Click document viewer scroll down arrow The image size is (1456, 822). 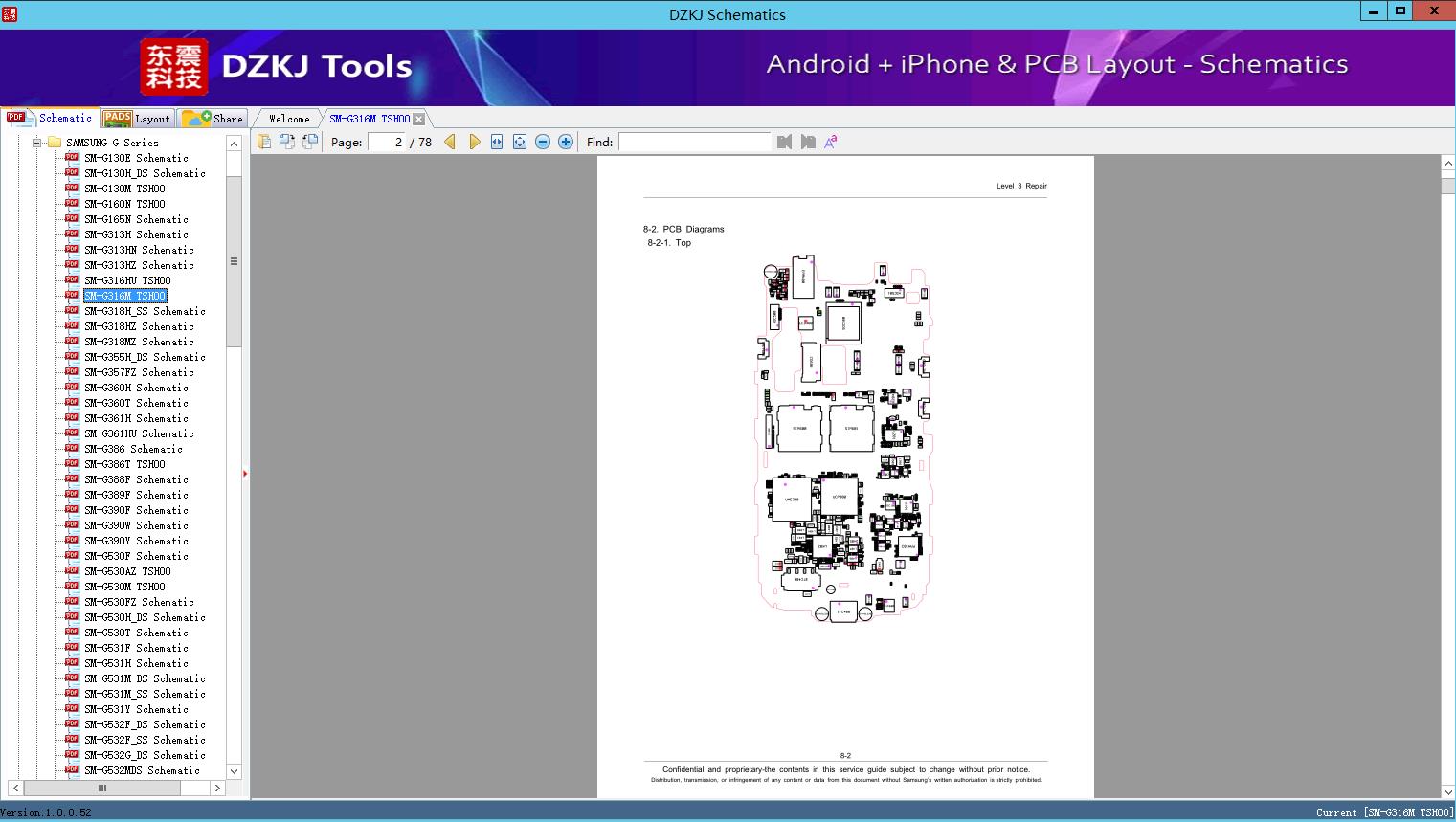[x=1448, y=791]
